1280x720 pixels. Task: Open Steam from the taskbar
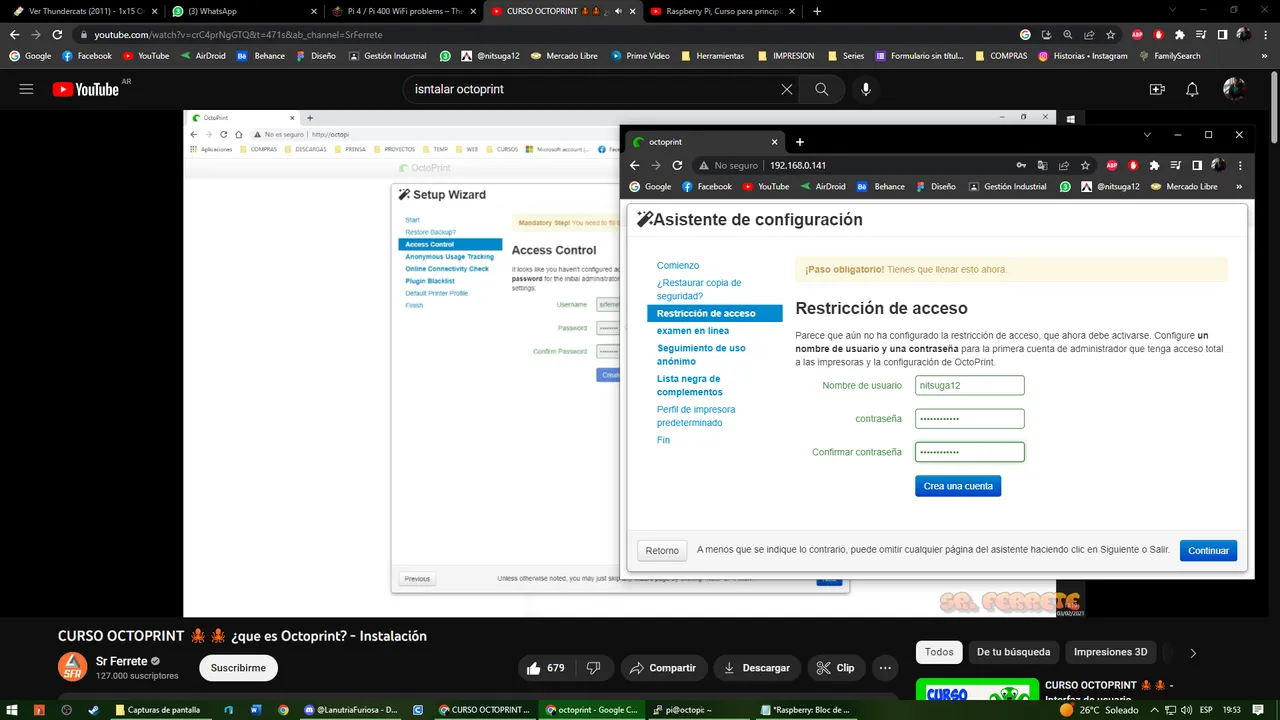coord(94,710)
